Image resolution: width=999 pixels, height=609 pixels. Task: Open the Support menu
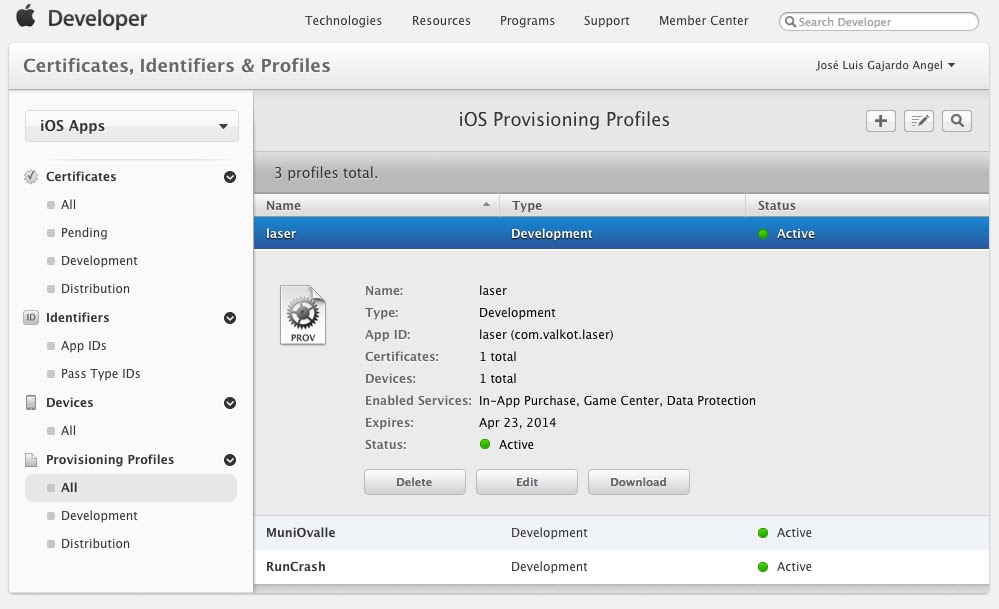click(x=607, y=20)
